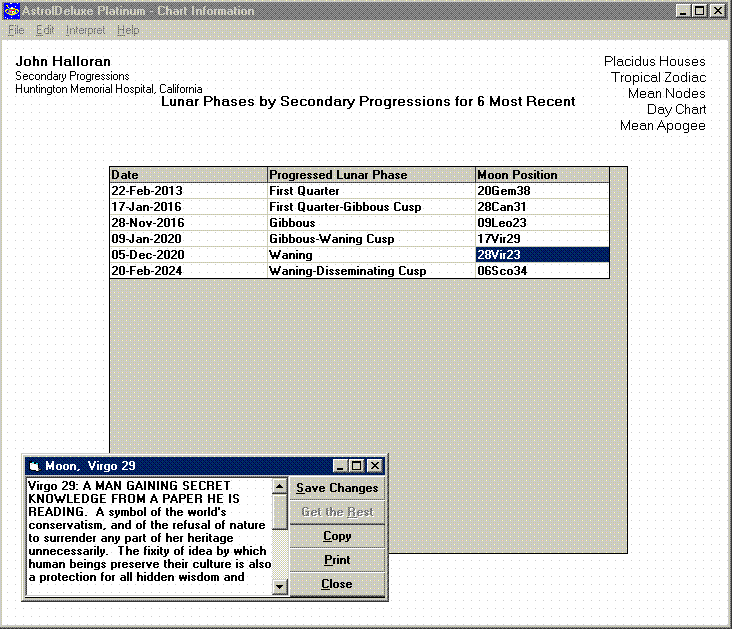Open the File menu
Image resolution: width=732 pixels, height=629 pixels.
coord(16,30)
